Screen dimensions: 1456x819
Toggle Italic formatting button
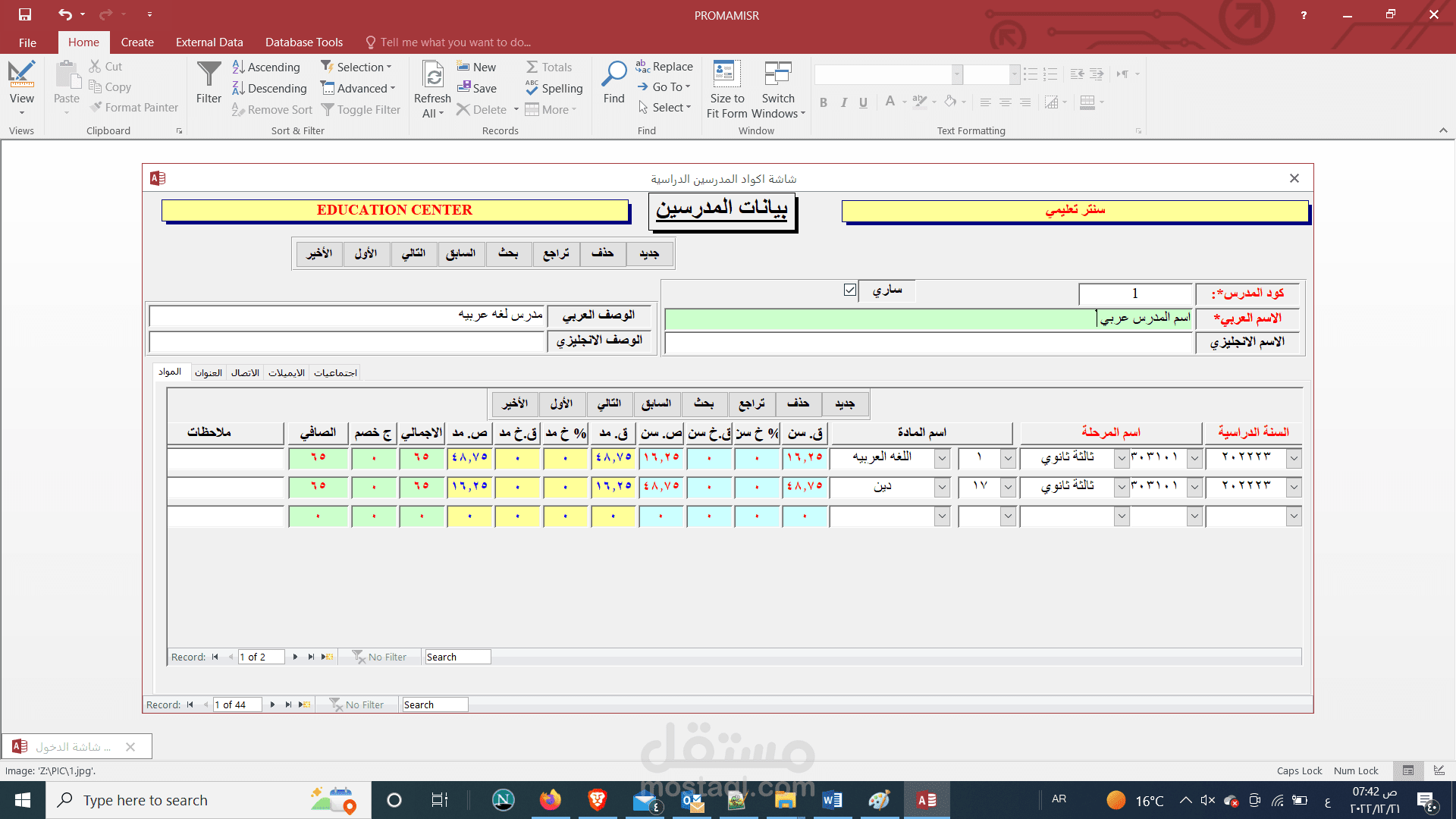[x=843, y=102]
